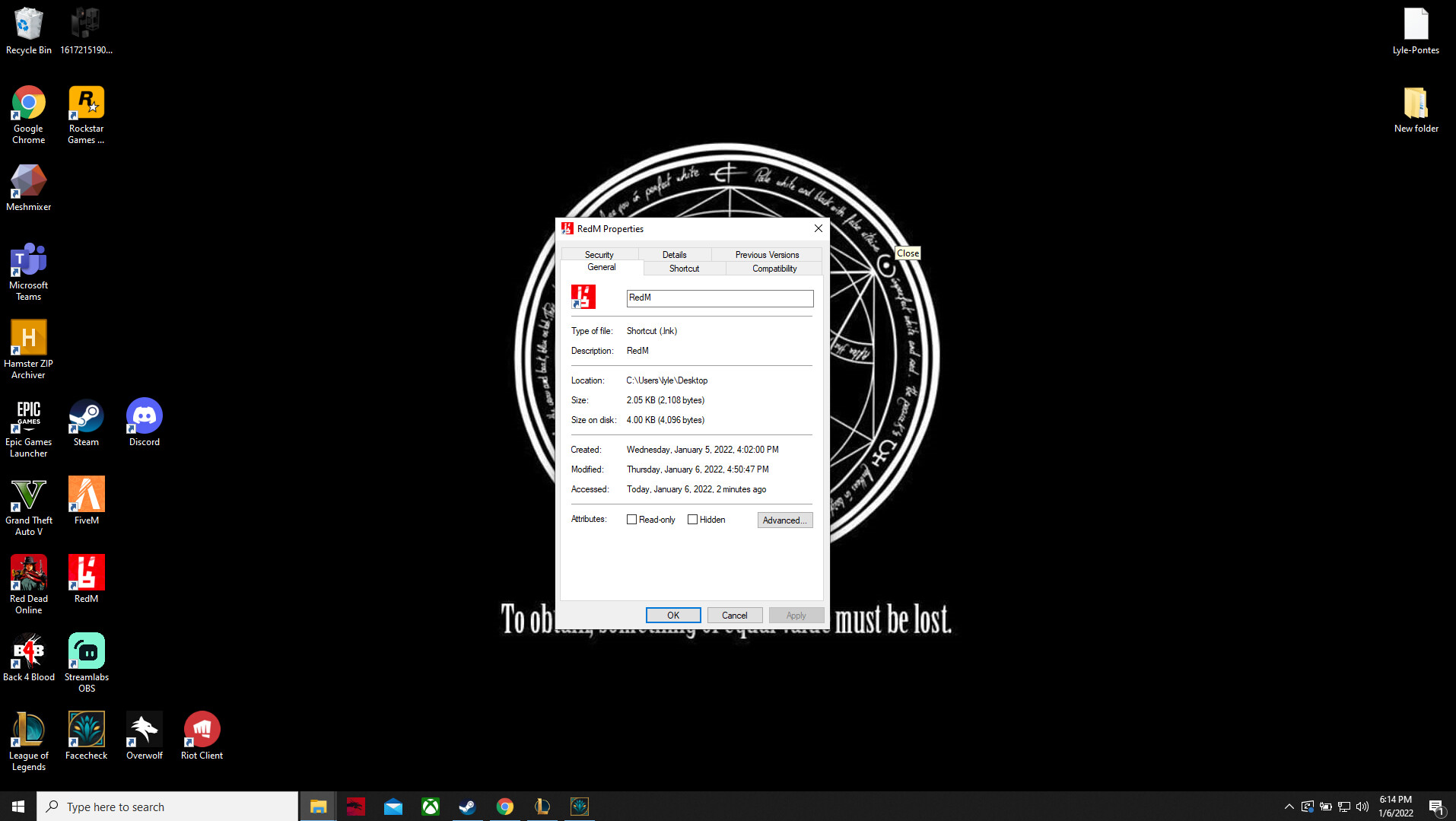Viewport: 1456px width, 821px height.
Task: Select the Hamster ZIP Archiver icon
Action: click(x=29, y=350)
